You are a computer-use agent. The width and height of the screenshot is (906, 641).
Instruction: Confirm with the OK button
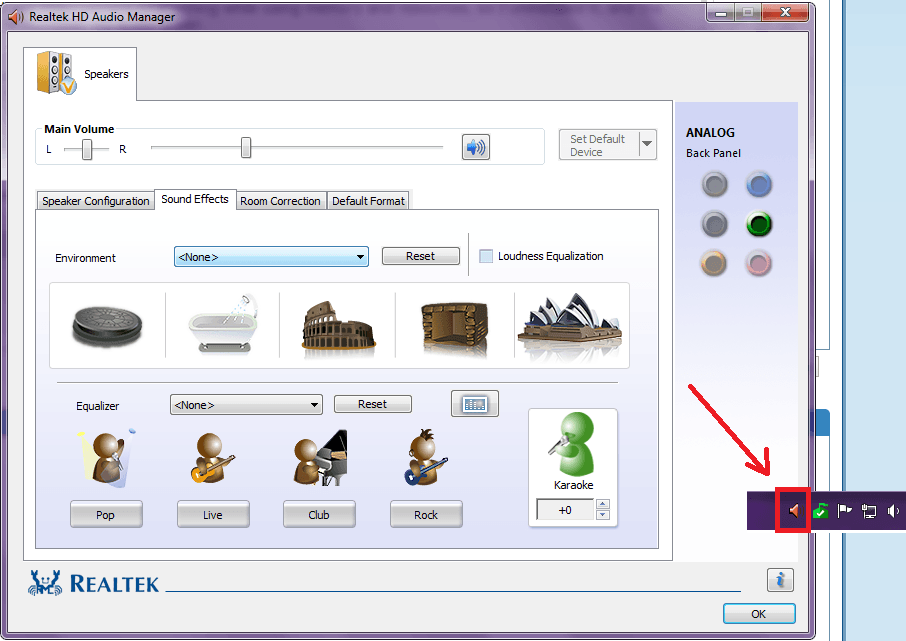tap(759, 614)
